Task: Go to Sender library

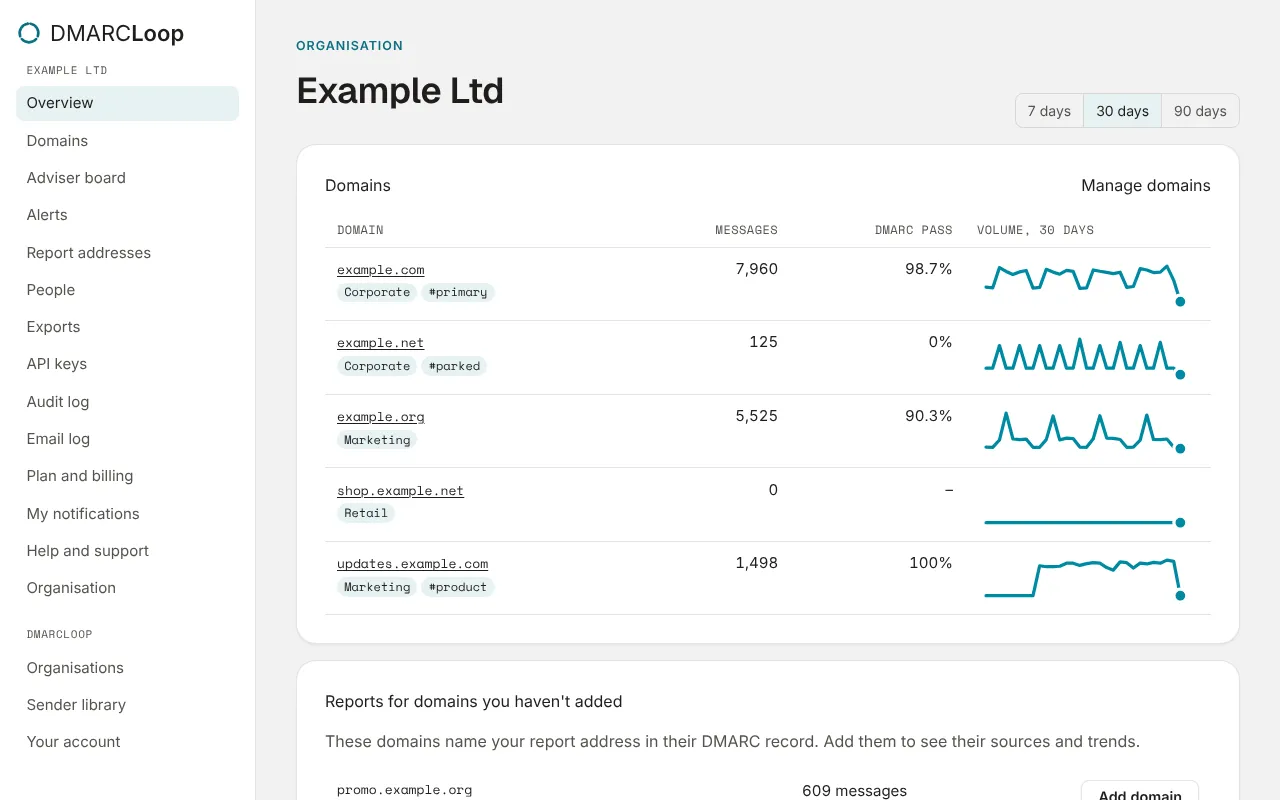Action: (127, 705)
